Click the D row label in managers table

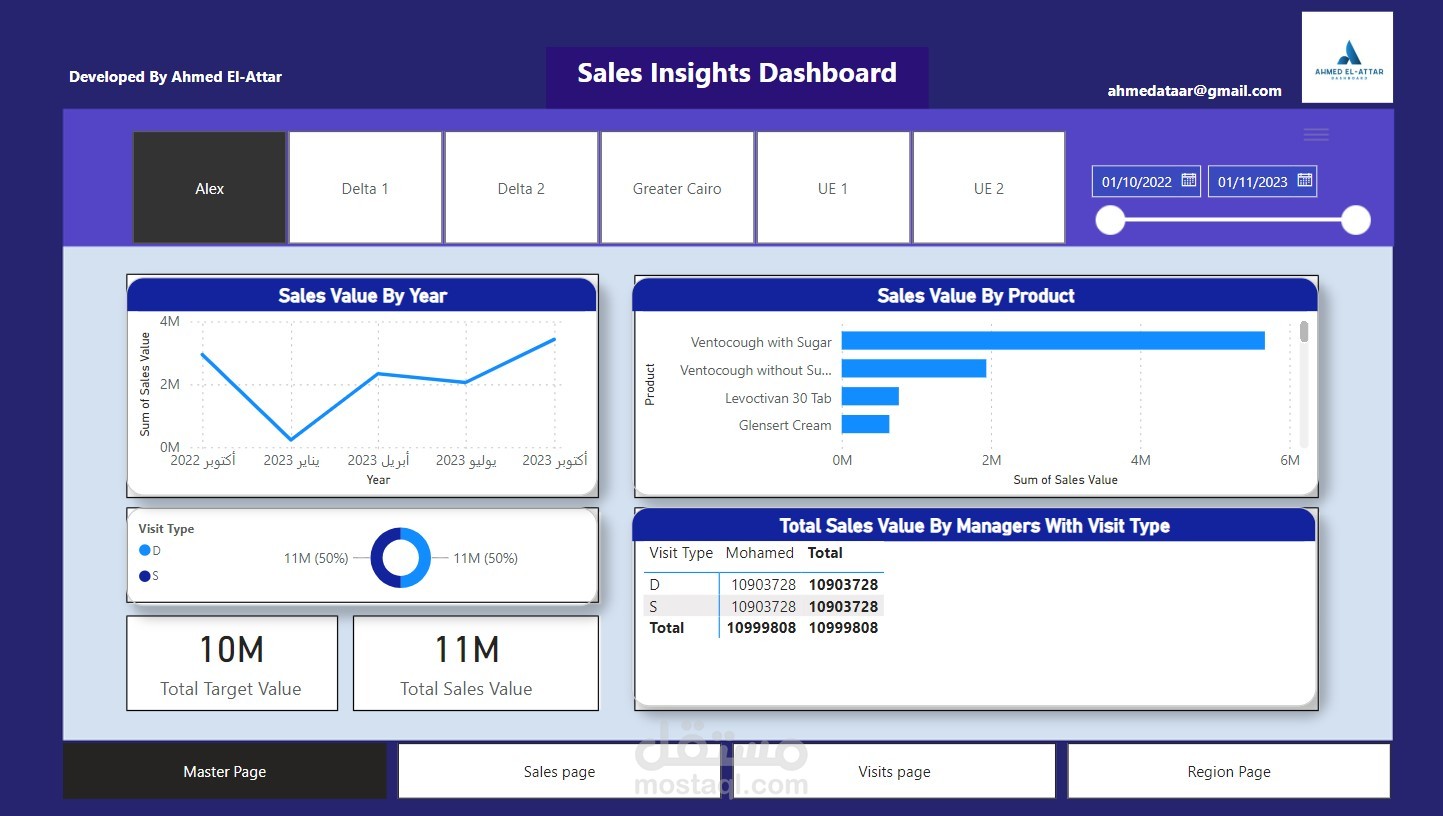coord(655,585)
